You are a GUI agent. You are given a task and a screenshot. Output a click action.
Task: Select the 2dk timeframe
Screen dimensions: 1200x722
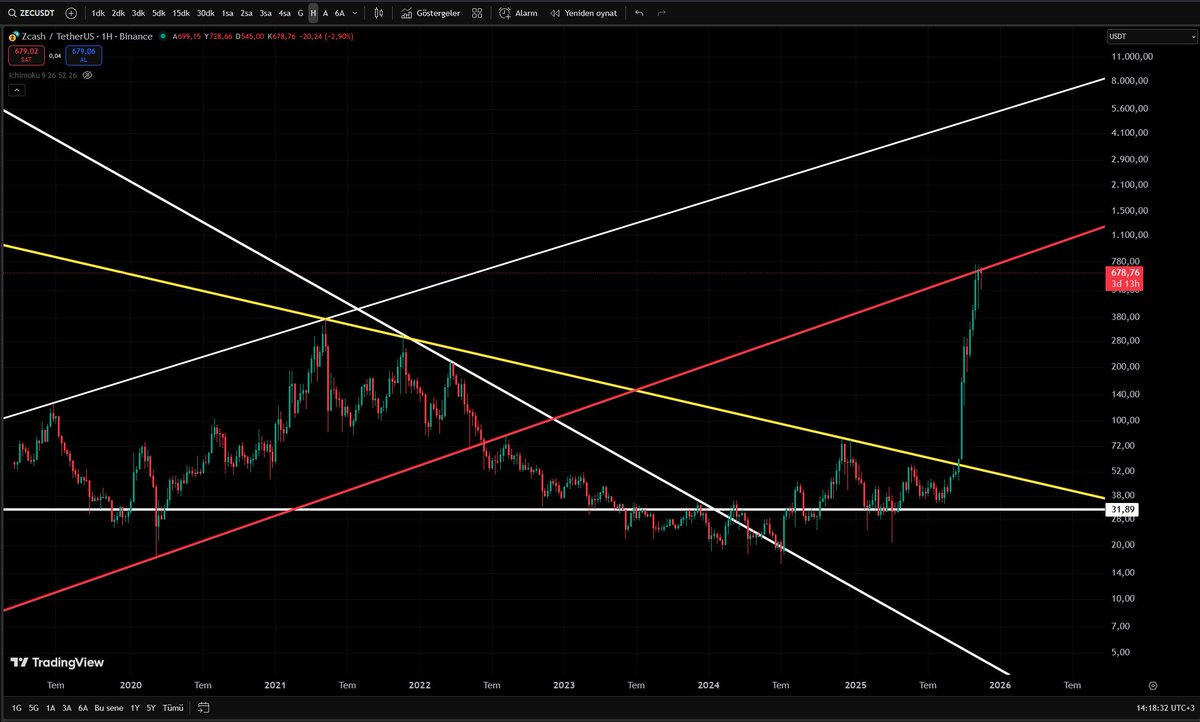pyautogui.click(x=118, y=14)
